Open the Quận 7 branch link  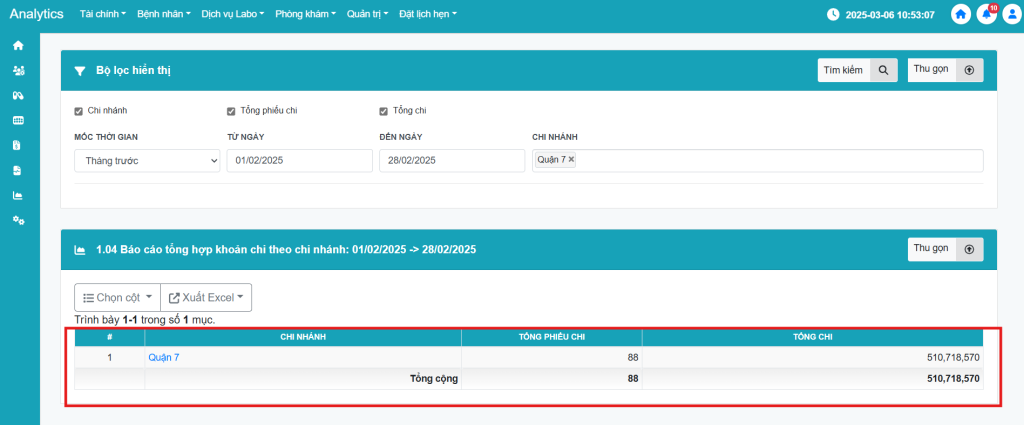tap(162, 357)
